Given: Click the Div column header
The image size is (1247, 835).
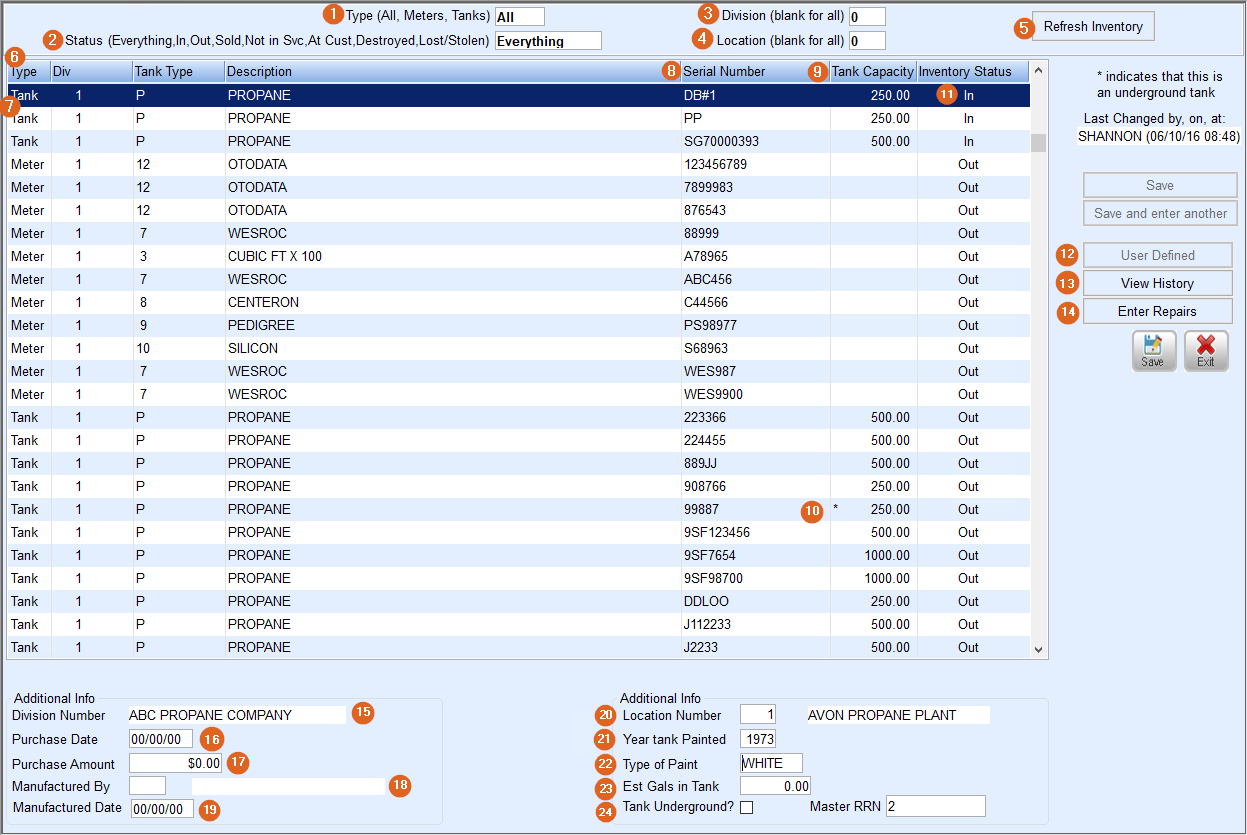Looking at the screenshot, I should (x=91, y=71).
